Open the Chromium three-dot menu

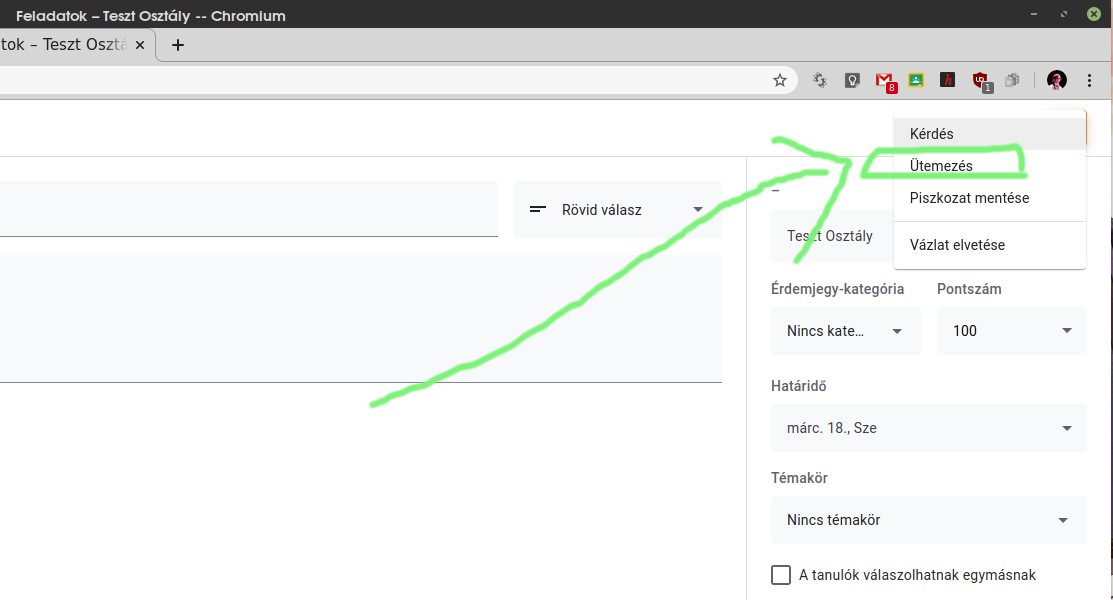point(1090,80)
